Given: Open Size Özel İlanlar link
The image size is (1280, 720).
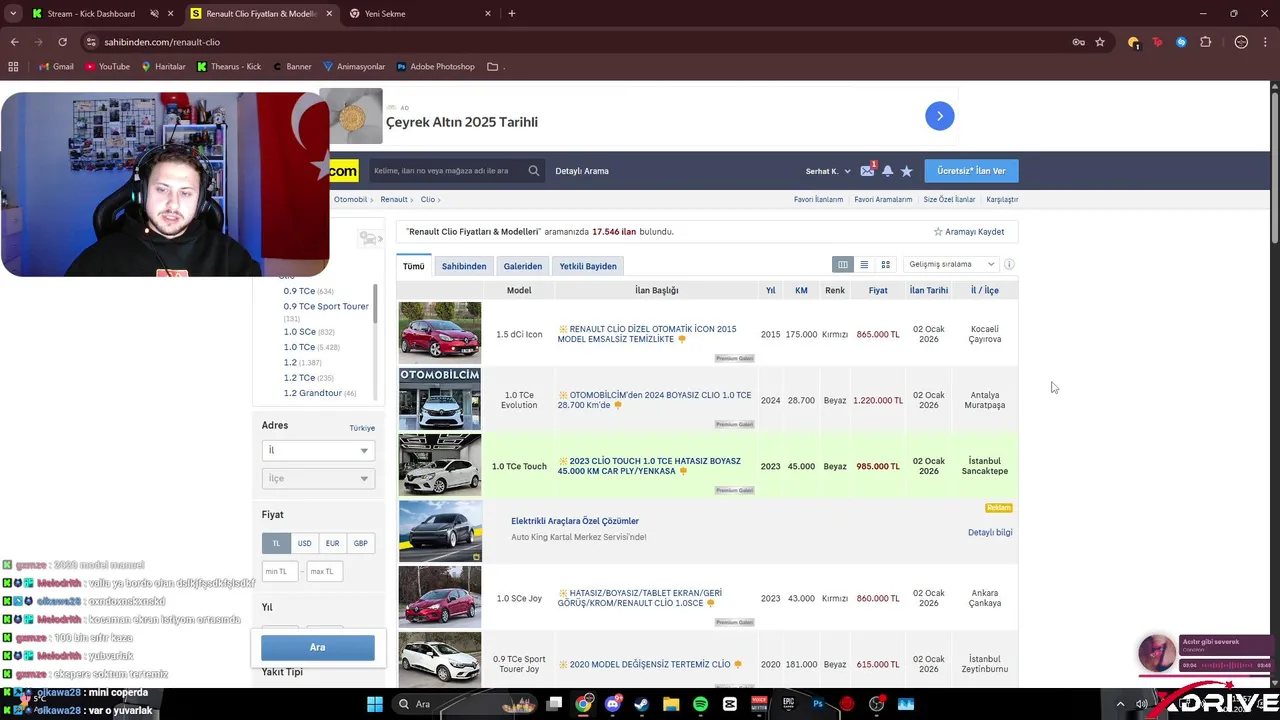Looking at the screenshot, I should pos(949,199).
